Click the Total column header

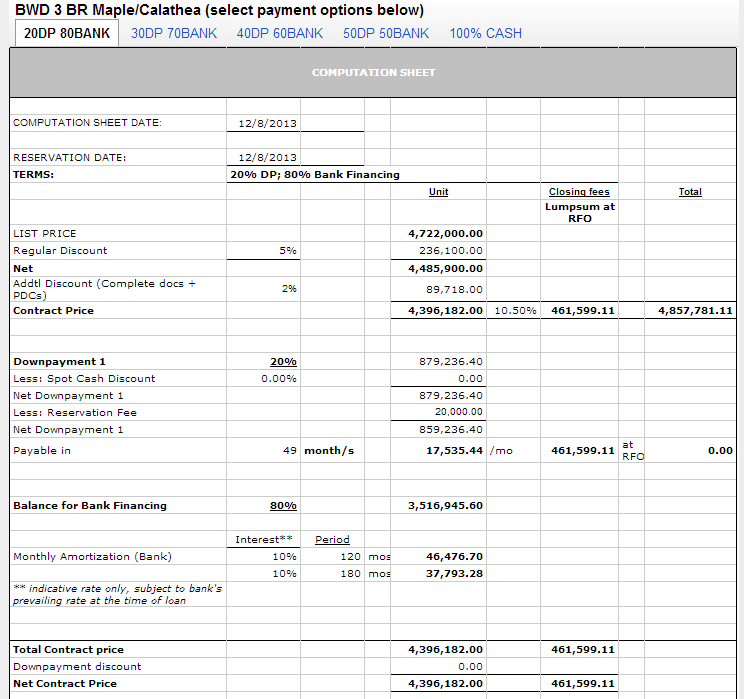pyautogui.click(x=690, y=192)
